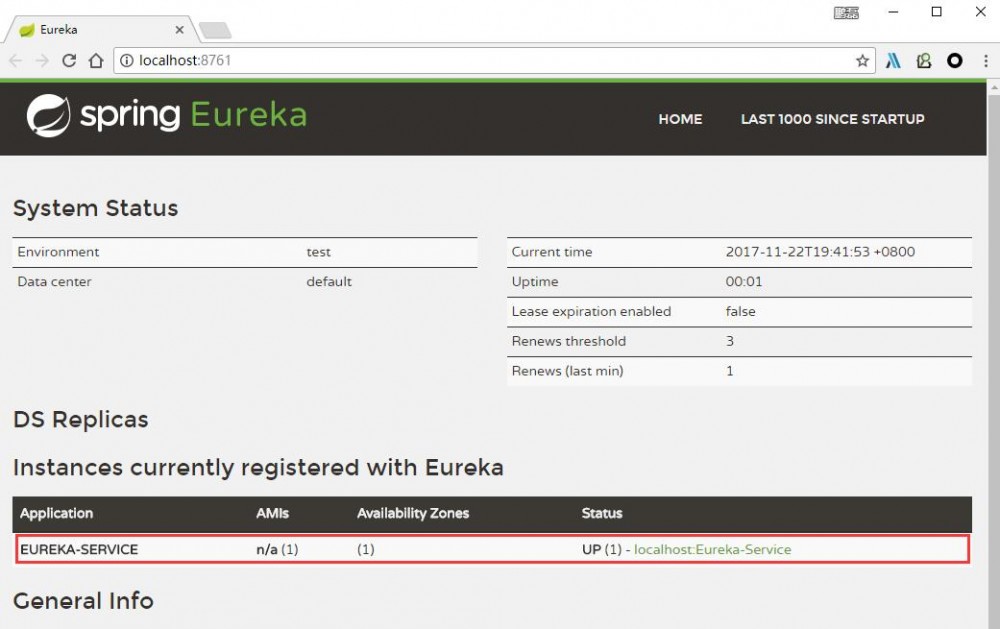Click the UP (1) status text
The width and height of the screenshot is (1000, 629).
[601, 549]
